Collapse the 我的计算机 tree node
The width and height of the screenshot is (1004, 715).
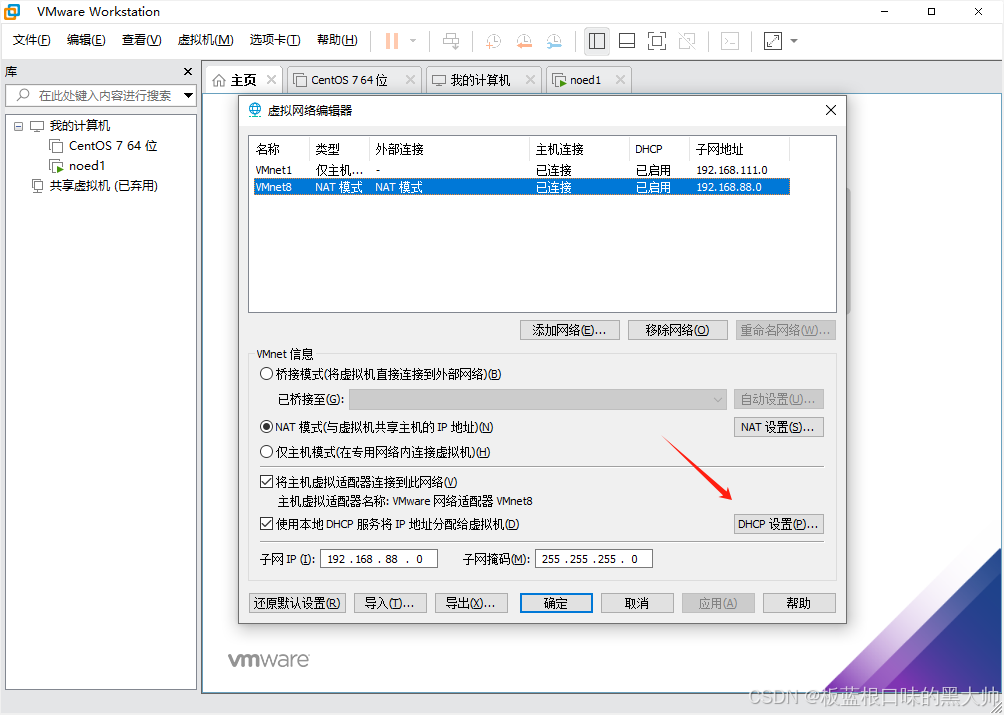click(x=19, y=126)
